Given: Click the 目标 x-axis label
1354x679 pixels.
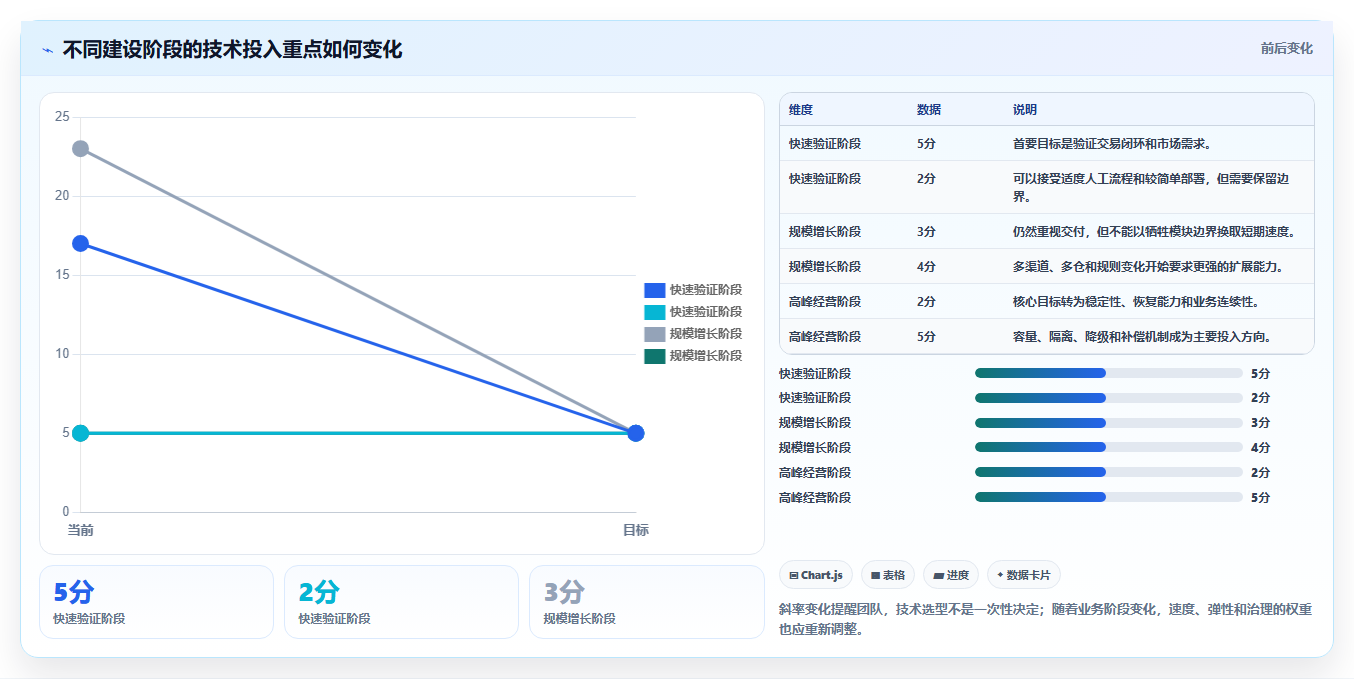Looking at the screenshot, I should [635, 530].
